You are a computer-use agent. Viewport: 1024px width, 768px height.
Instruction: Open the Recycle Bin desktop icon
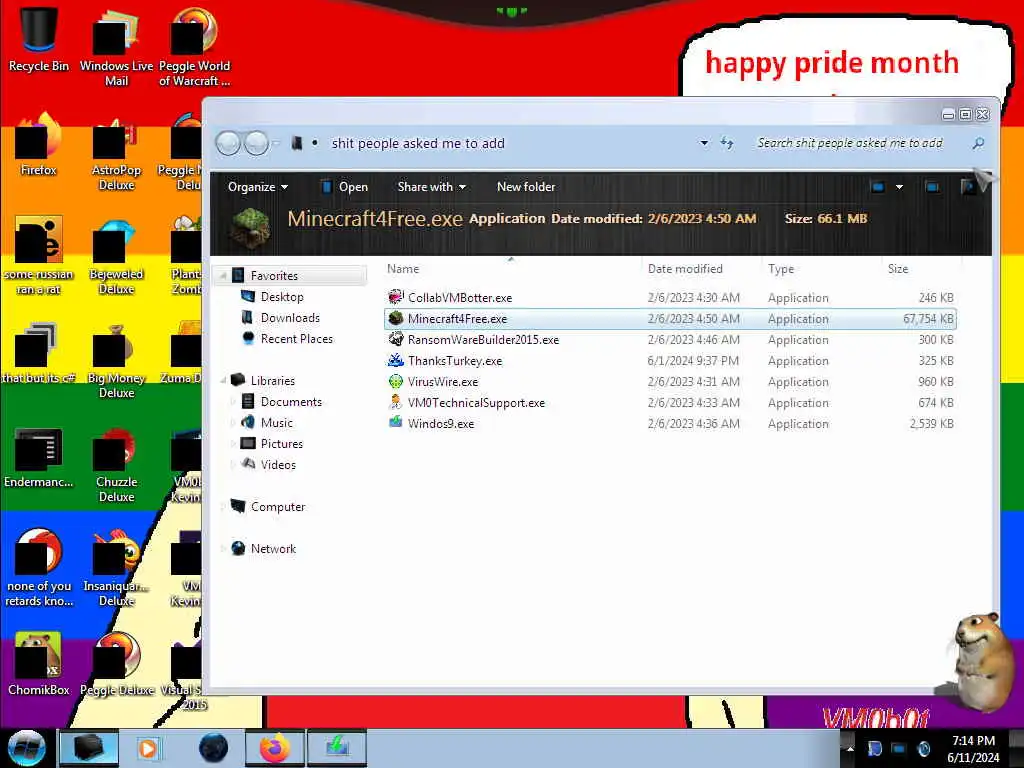(x=39, y=39)
